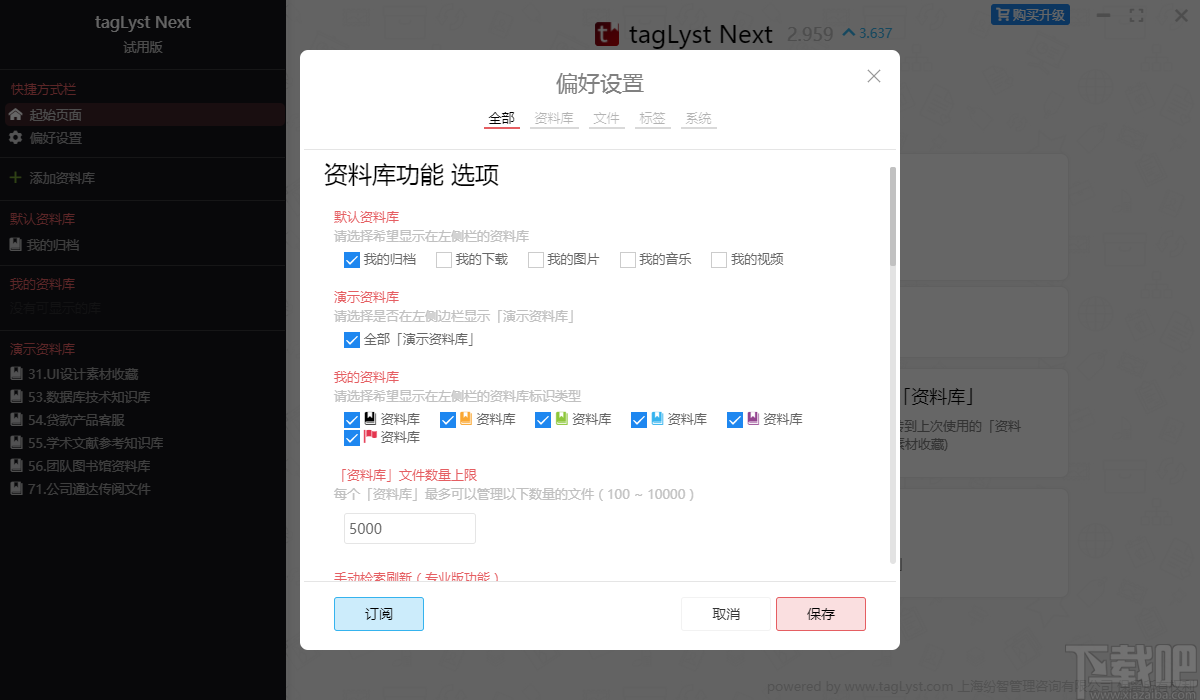Click the gear icon next to 偏好设置
This screenshot has height=700, width=1200.
point(13,137)
